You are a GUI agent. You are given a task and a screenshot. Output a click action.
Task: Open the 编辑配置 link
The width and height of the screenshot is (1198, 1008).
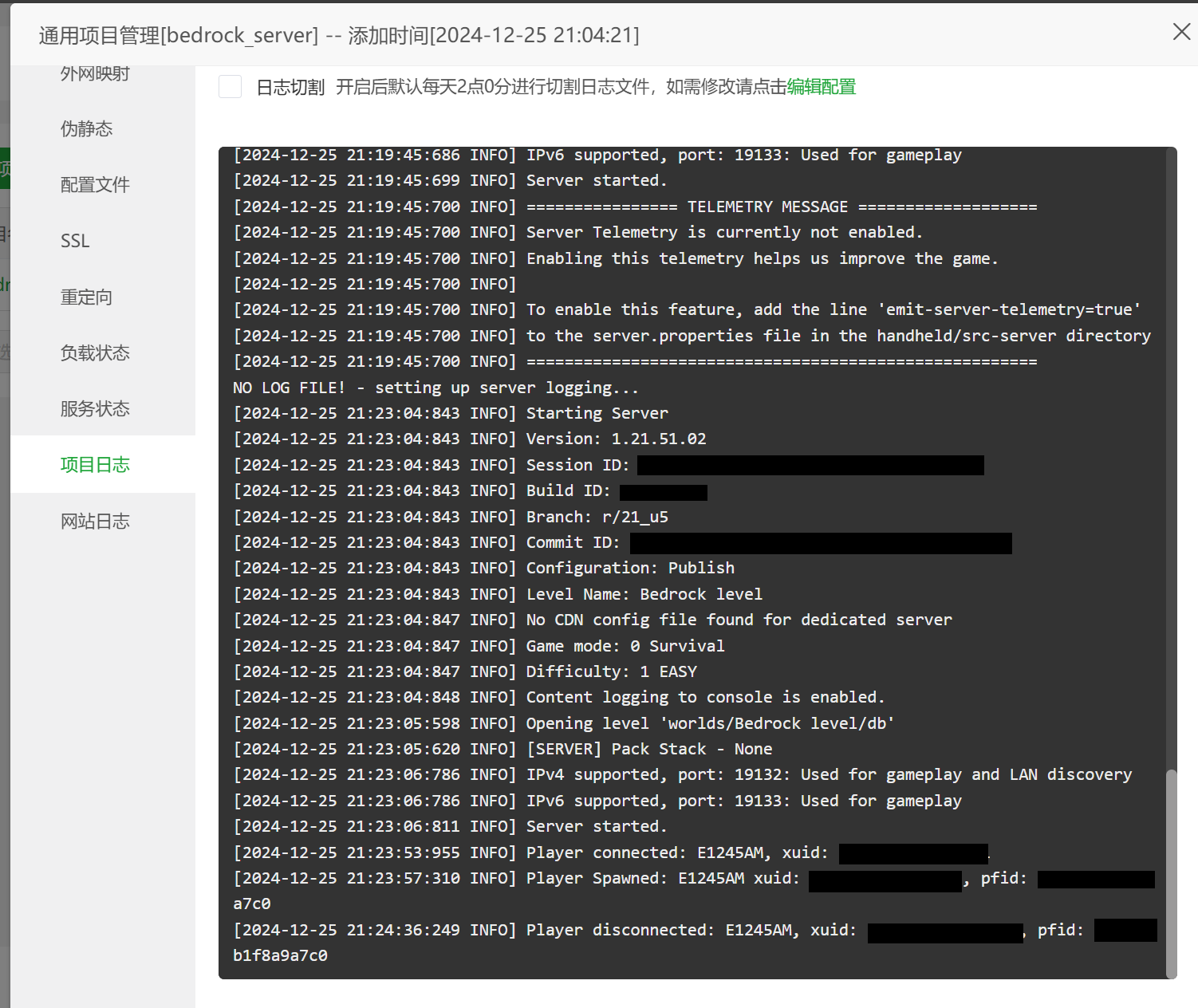coord(822,87)
